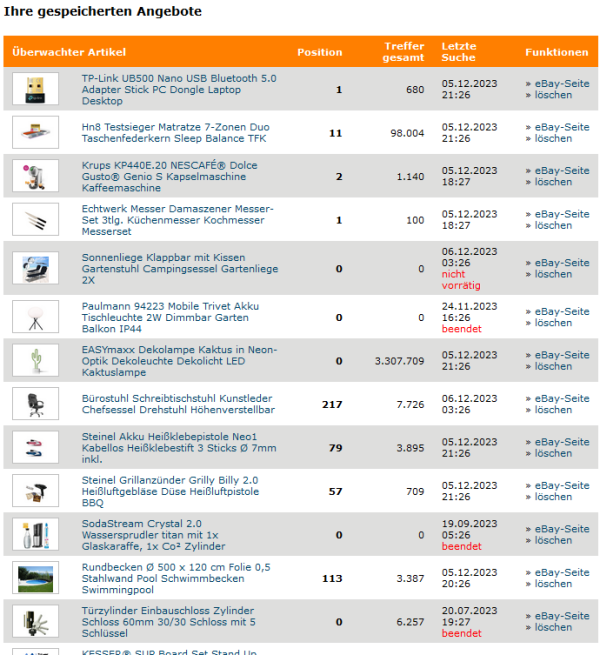The height and width of the screenshot is (655, 600).
Task: Open Sonnenliege Klappbar mit Kissen link
Action: (180, 269)
